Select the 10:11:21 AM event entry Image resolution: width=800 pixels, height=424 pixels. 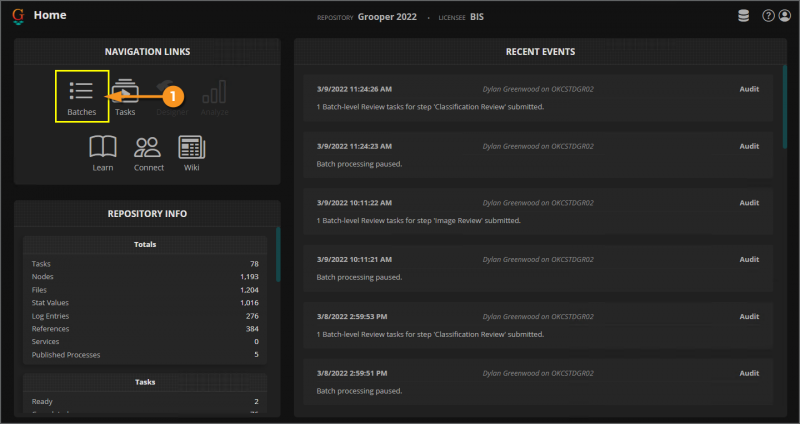tap(538, 268)
